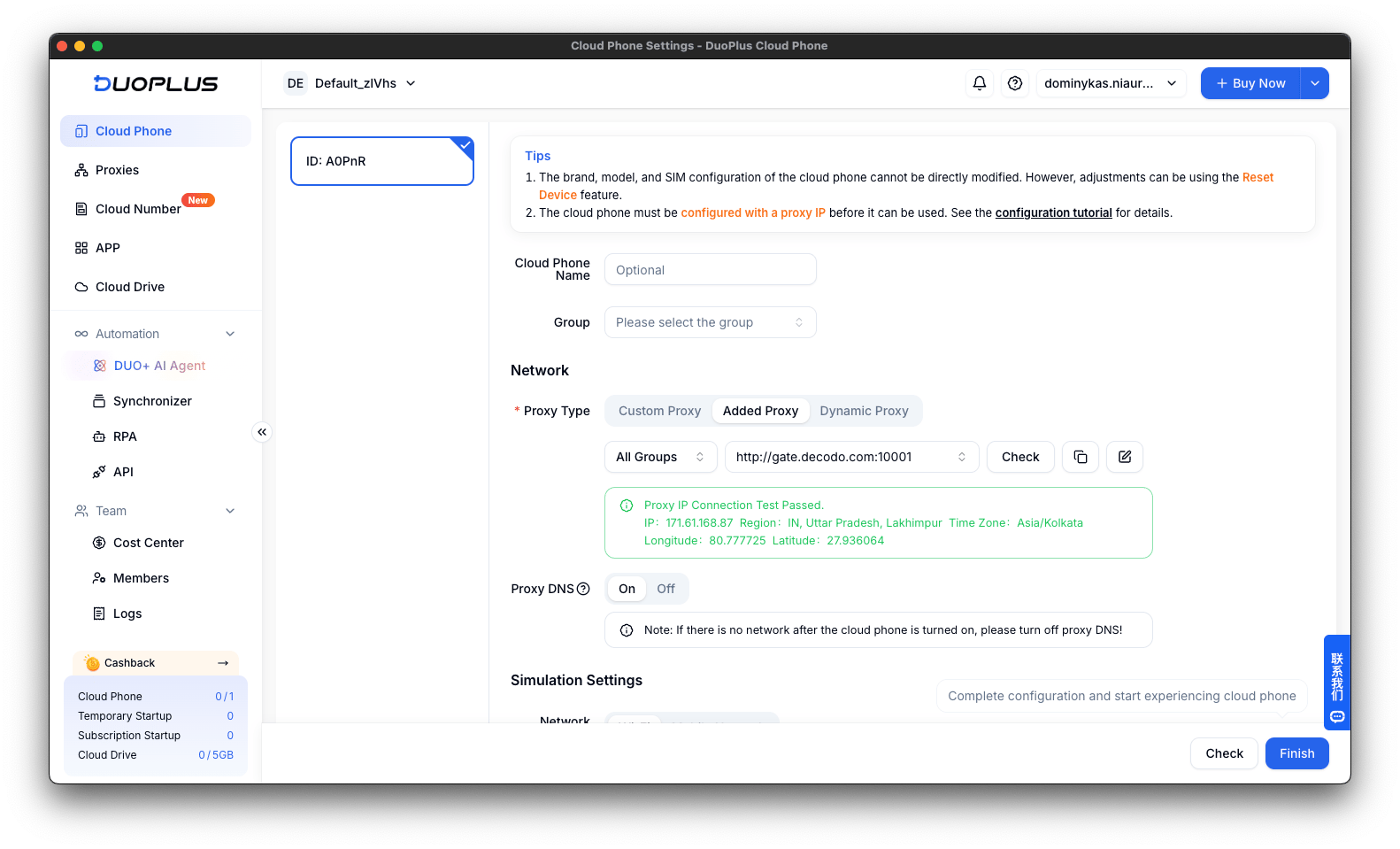Click the Cashback arrow icon
The width and height of the screenshot is (1400, 849).
(223, 663)
